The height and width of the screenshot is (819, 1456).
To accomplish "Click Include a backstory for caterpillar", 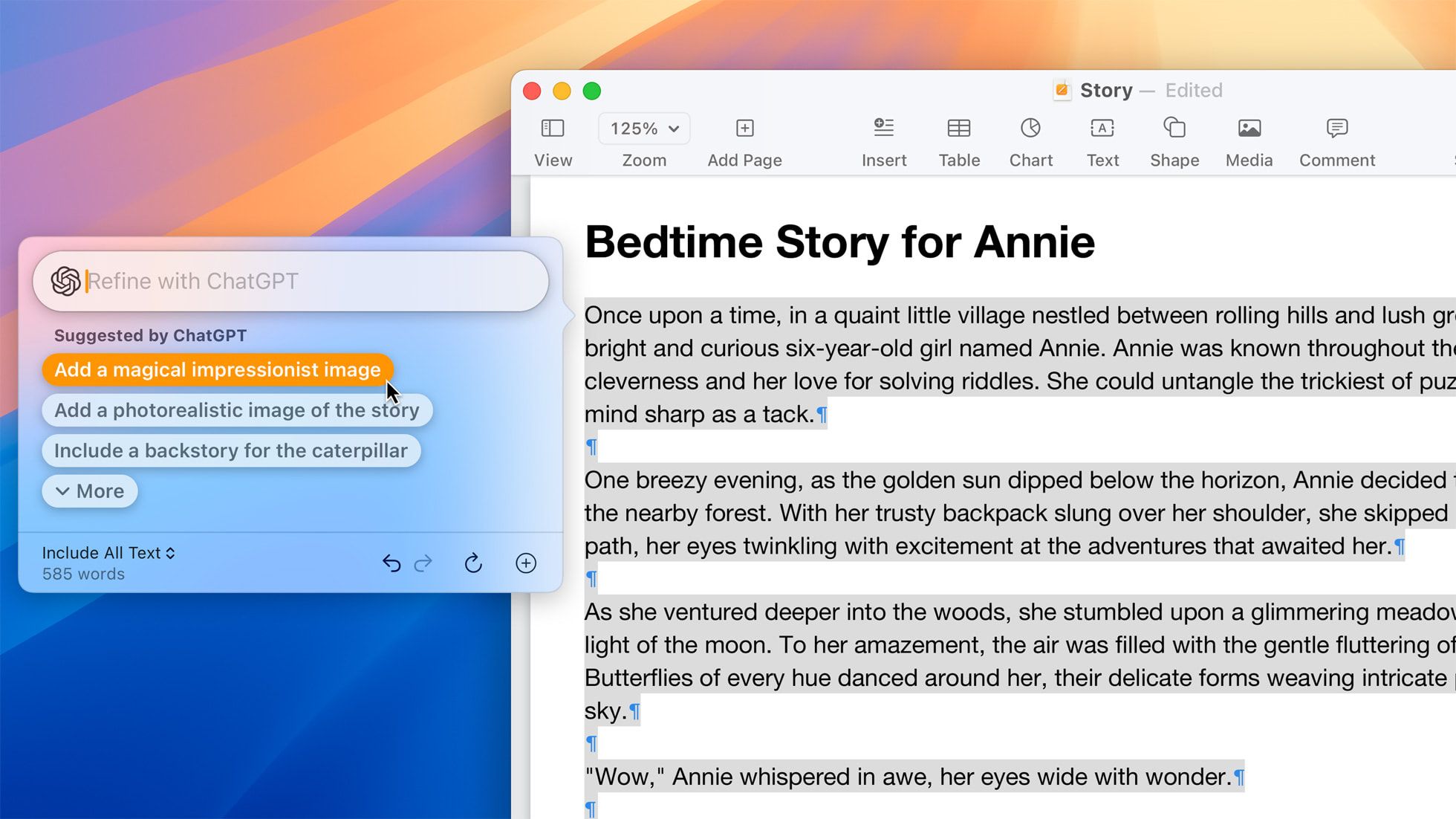I will click(231, 450).
